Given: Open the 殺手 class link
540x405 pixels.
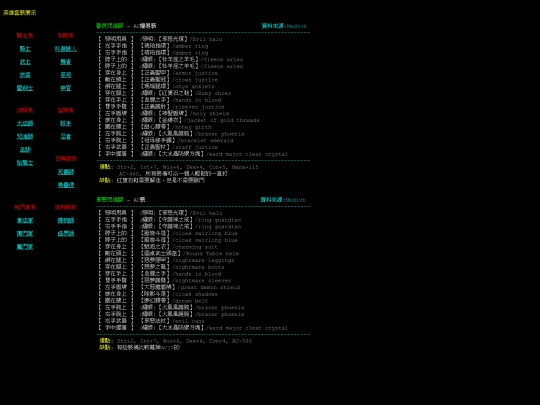Looking at the screenshot, I should point(65,123).
